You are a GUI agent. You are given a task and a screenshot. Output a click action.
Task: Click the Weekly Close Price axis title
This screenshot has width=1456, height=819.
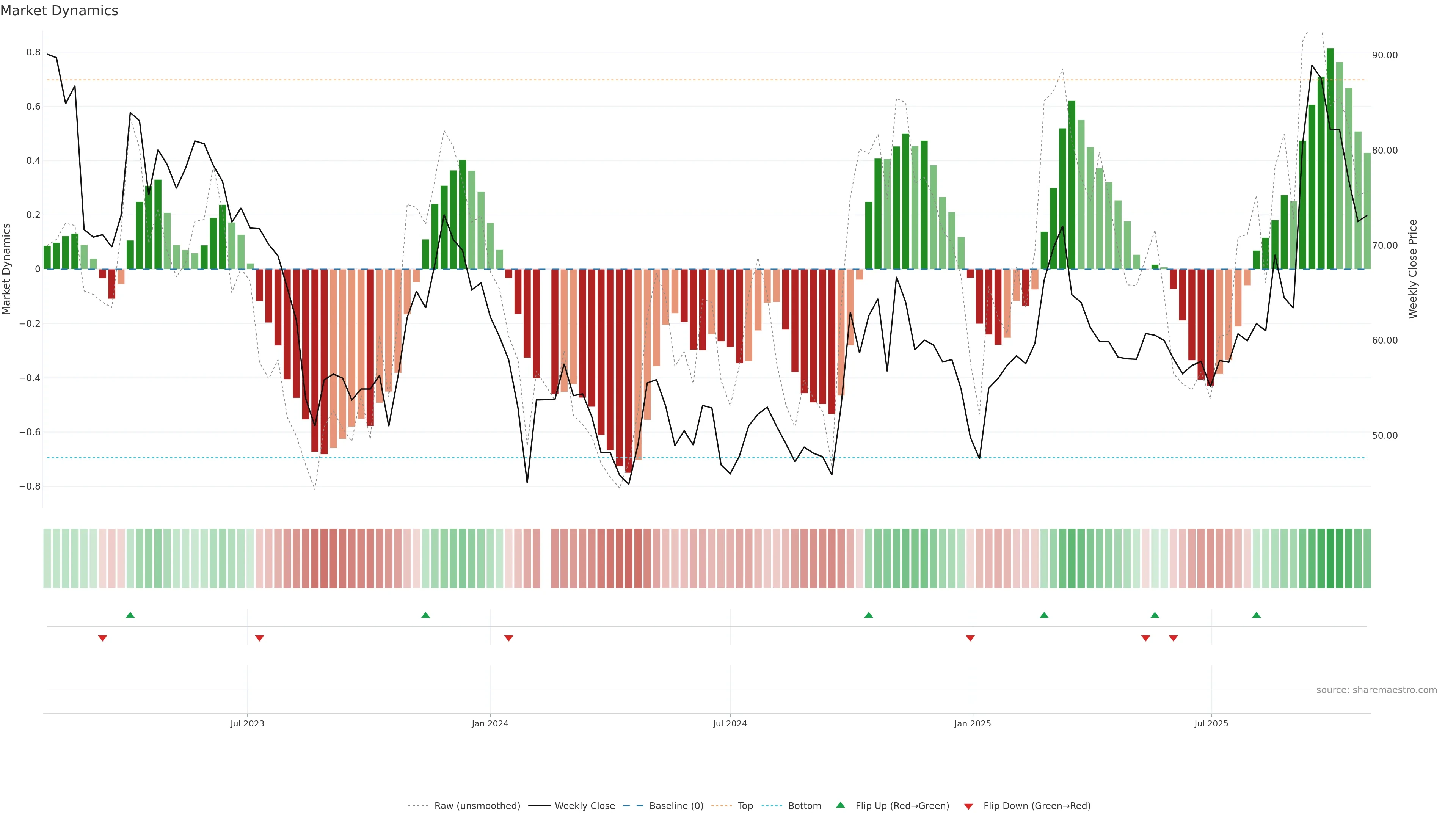pyautogui.click(x=1412, y=269)
